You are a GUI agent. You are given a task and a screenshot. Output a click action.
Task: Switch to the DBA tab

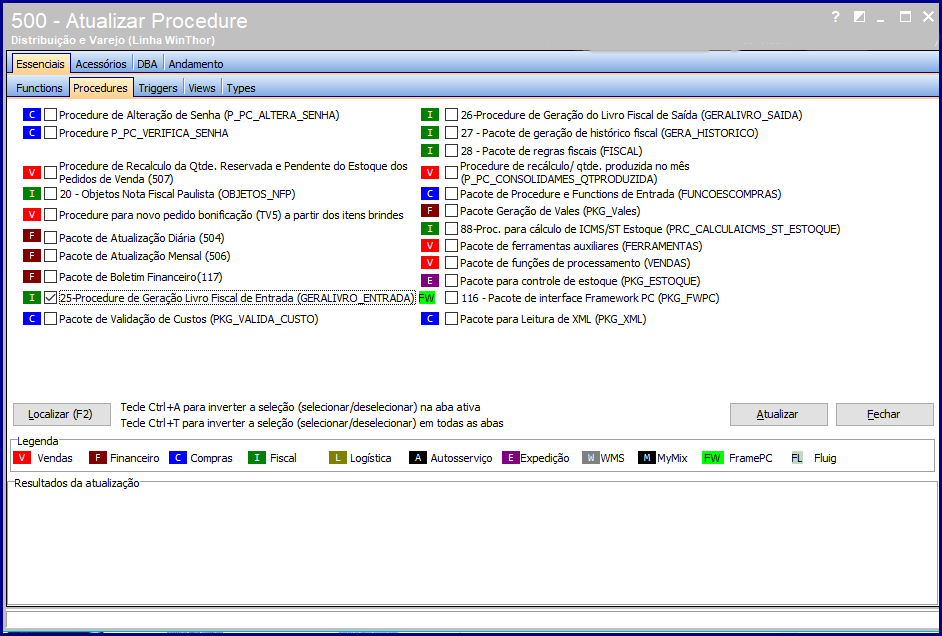point(147,64)
